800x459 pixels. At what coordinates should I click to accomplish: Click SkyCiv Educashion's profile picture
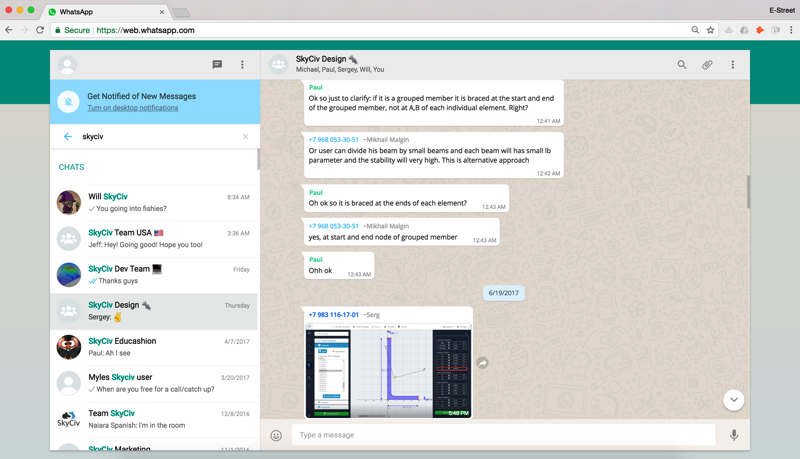tap(69, 347)
